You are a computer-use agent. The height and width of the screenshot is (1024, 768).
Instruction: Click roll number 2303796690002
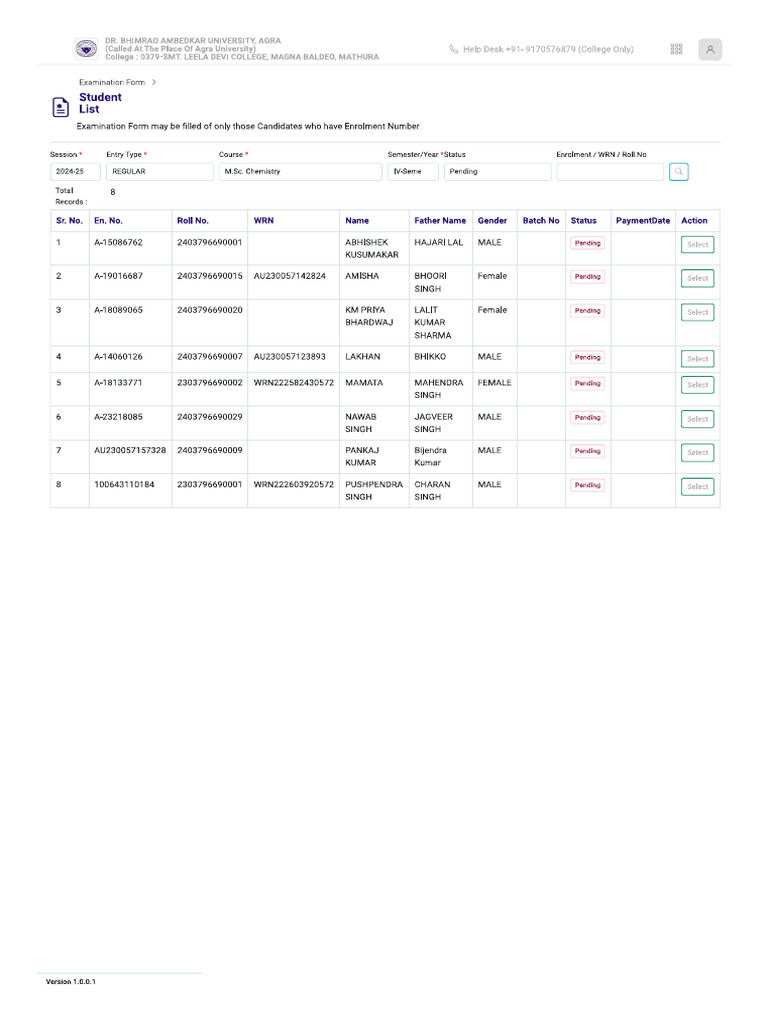(210, 383)
